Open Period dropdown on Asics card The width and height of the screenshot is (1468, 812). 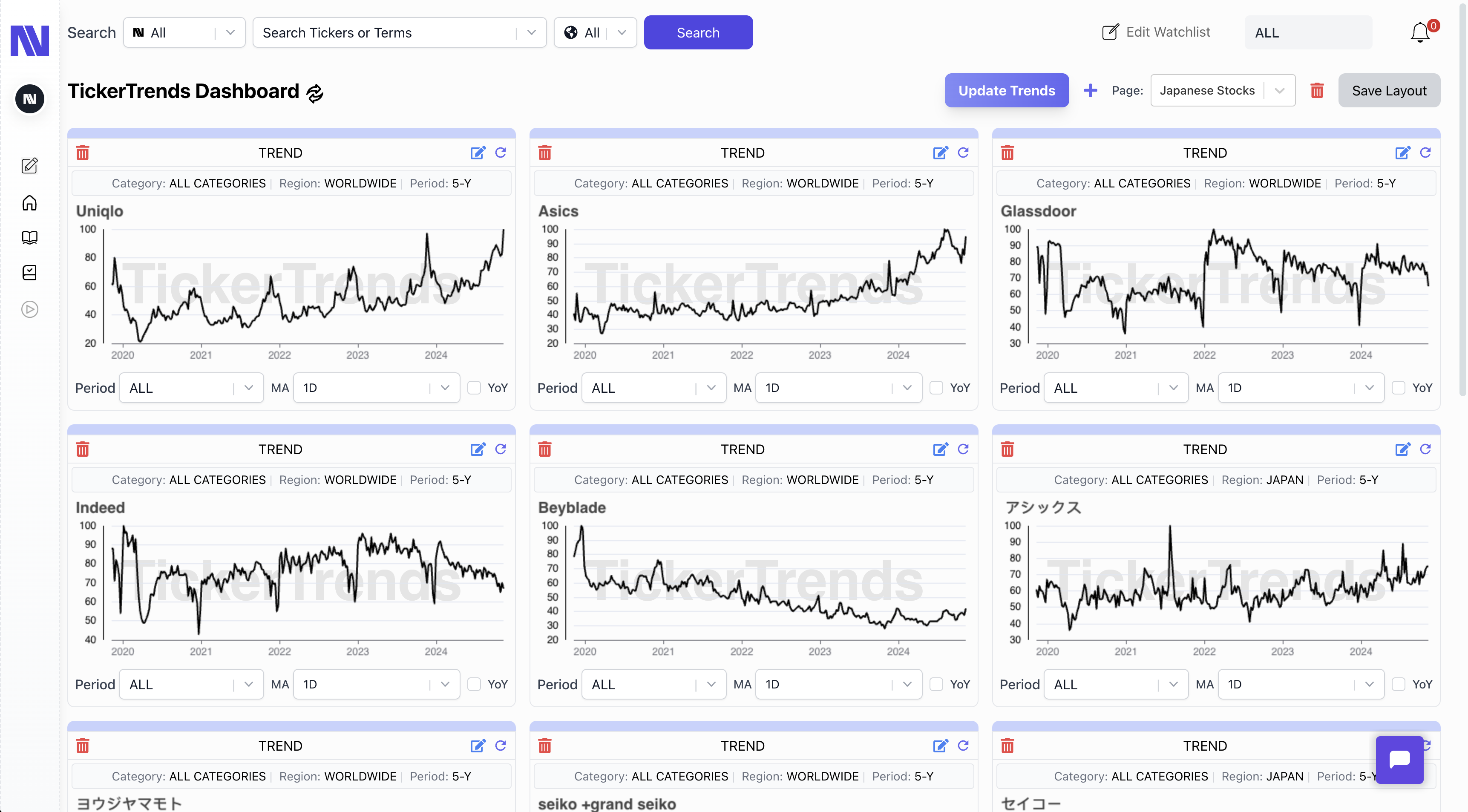click(x=653, y=388)
